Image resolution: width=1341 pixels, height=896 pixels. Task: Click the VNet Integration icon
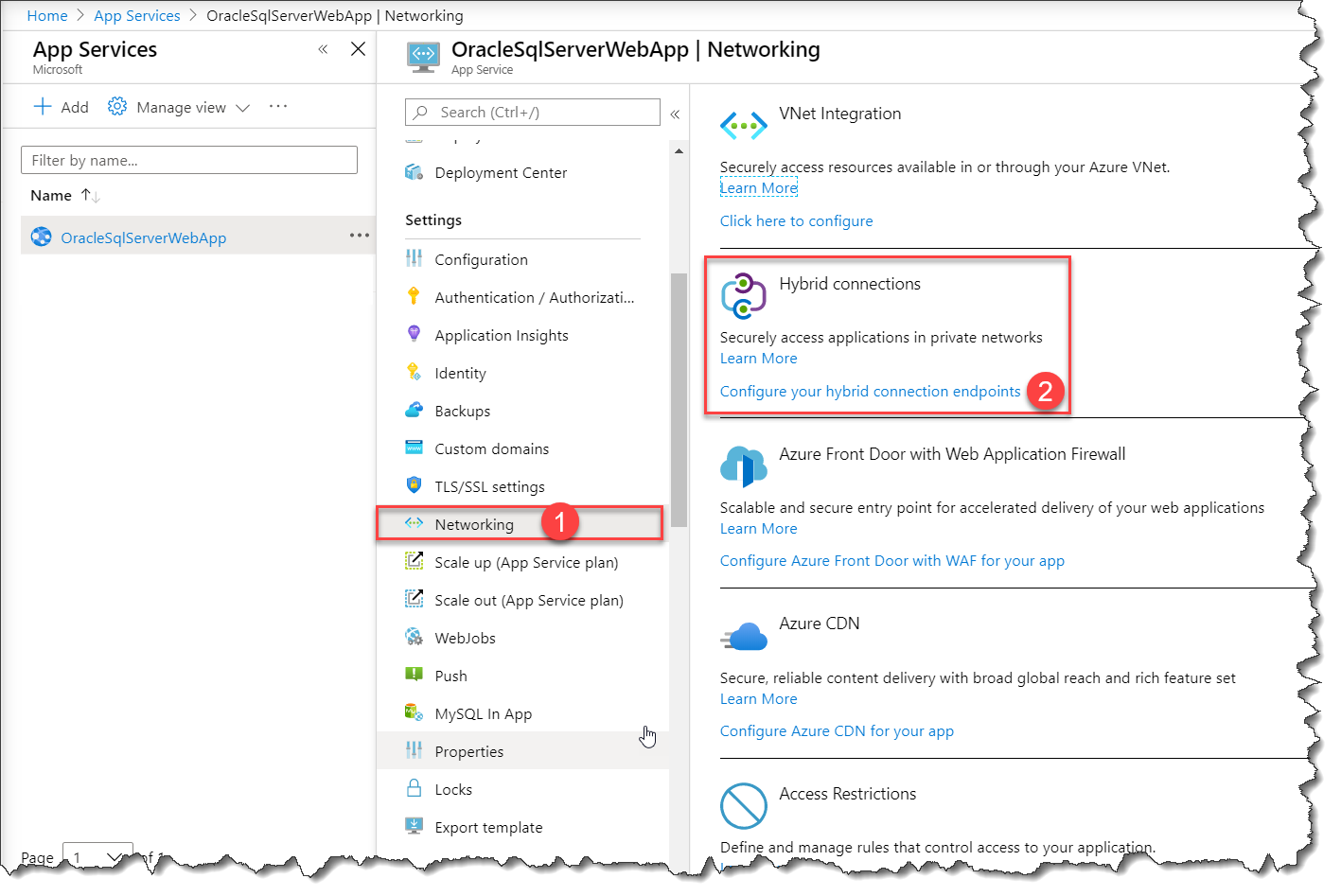743,125
